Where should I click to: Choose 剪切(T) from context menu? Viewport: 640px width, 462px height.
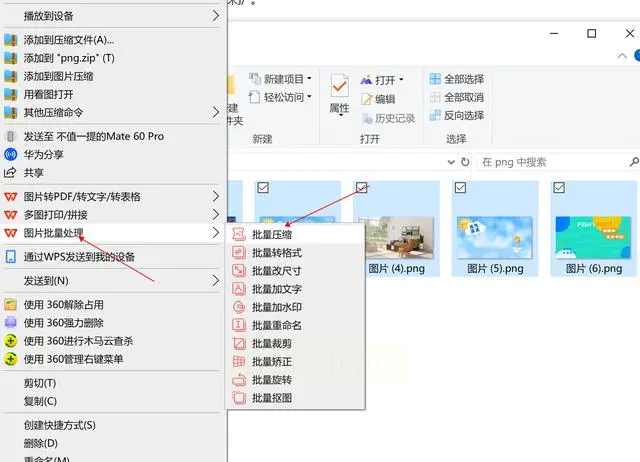[x=40, y=383]
